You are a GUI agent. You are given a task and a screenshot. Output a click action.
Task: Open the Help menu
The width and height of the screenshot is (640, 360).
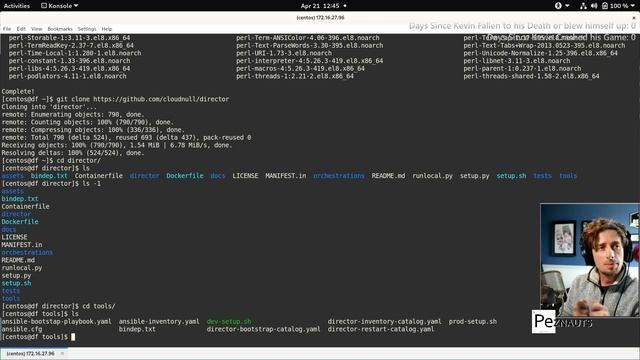[107, 29]
